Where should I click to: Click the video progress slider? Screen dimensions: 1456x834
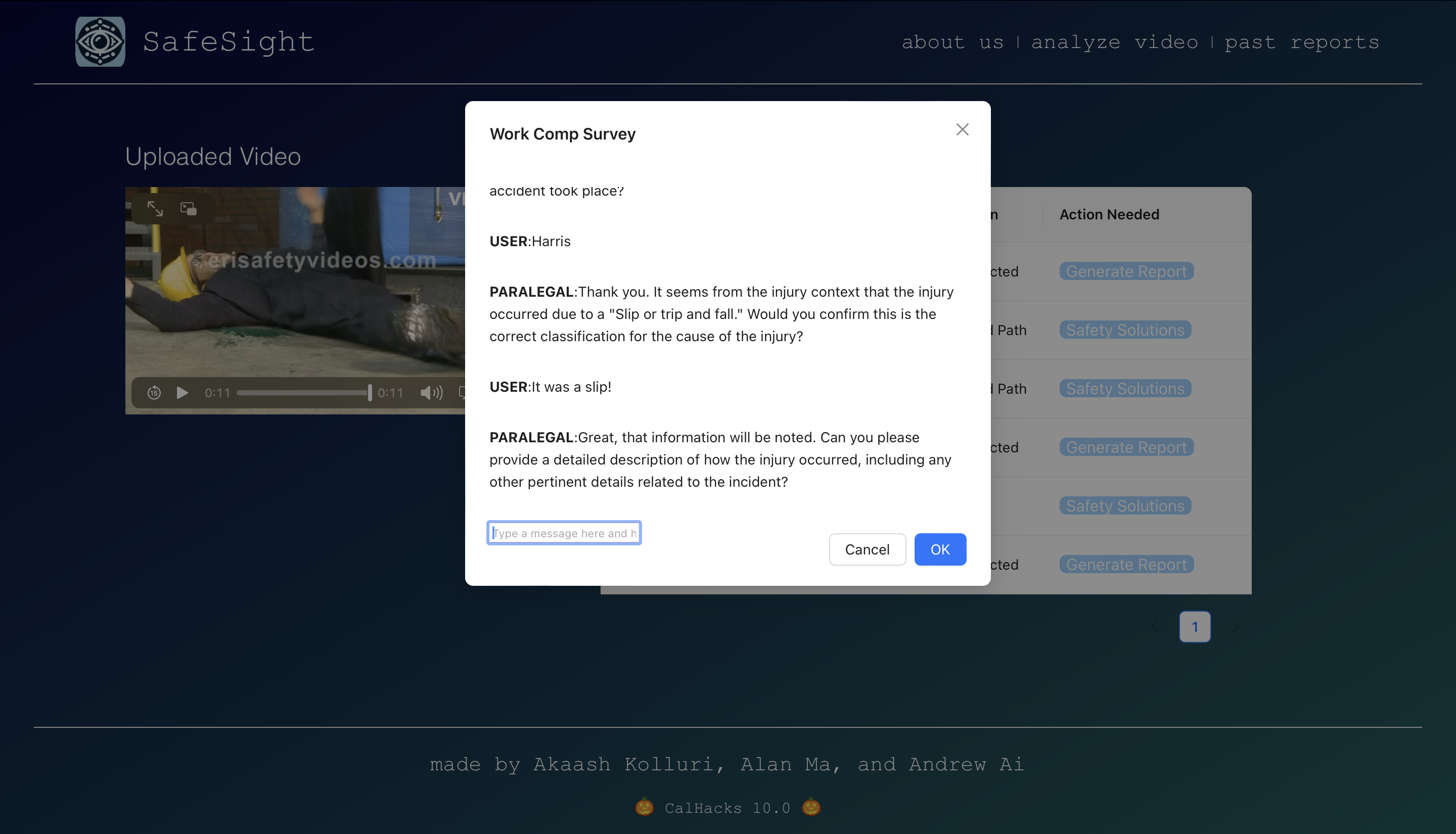pos(303,393)
